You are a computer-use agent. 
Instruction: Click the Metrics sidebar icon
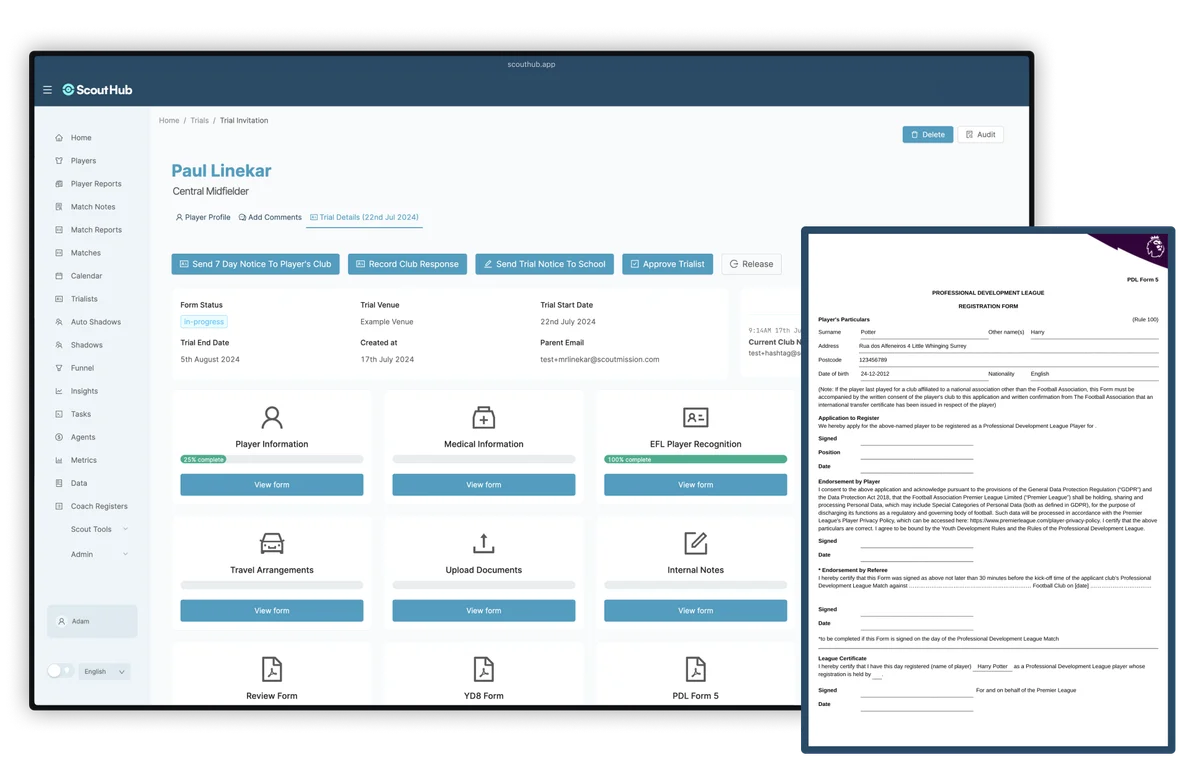click(59, 460)
